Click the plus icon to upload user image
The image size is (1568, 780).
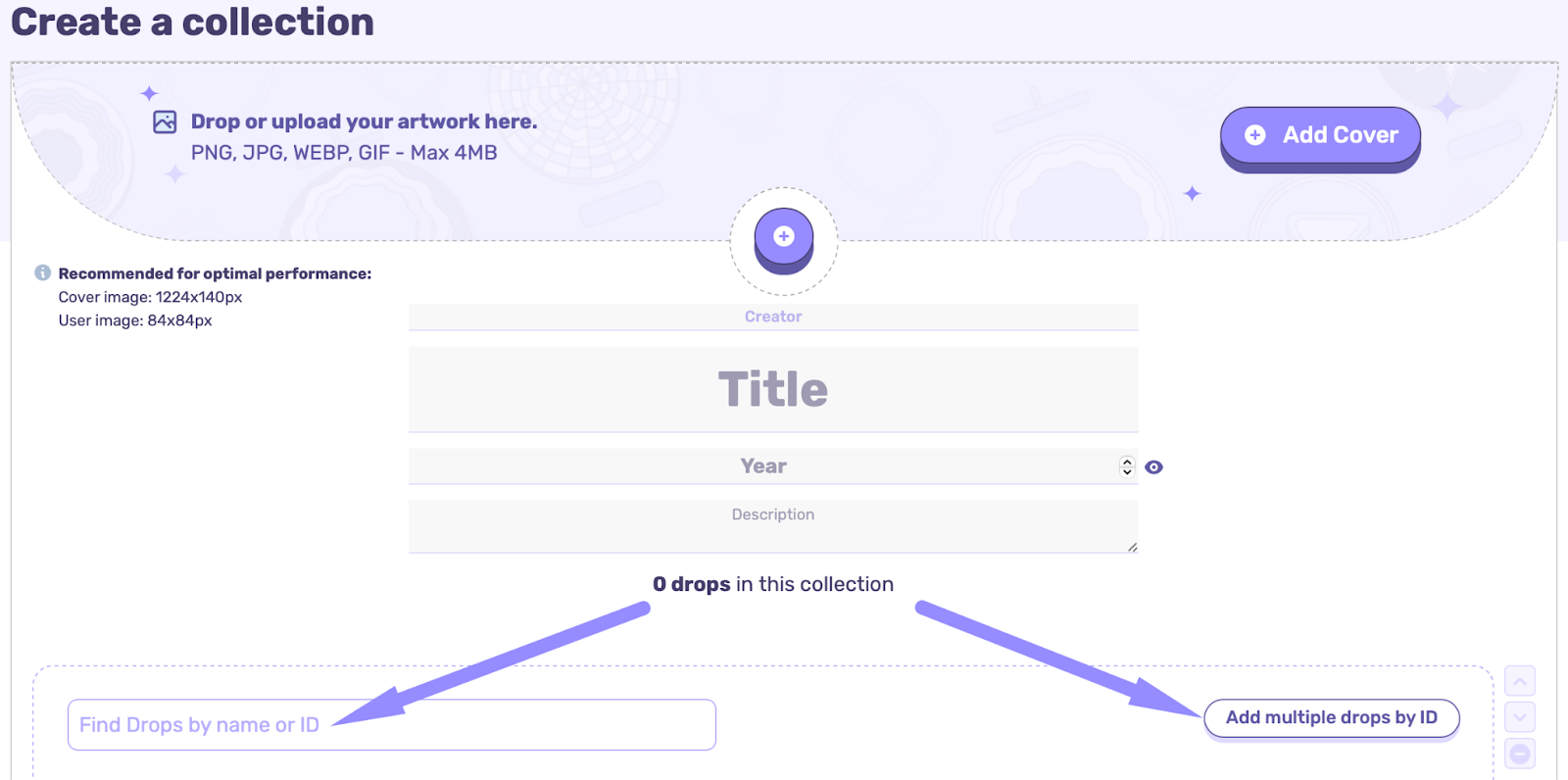pyautogui.click(x=783, y=235)
